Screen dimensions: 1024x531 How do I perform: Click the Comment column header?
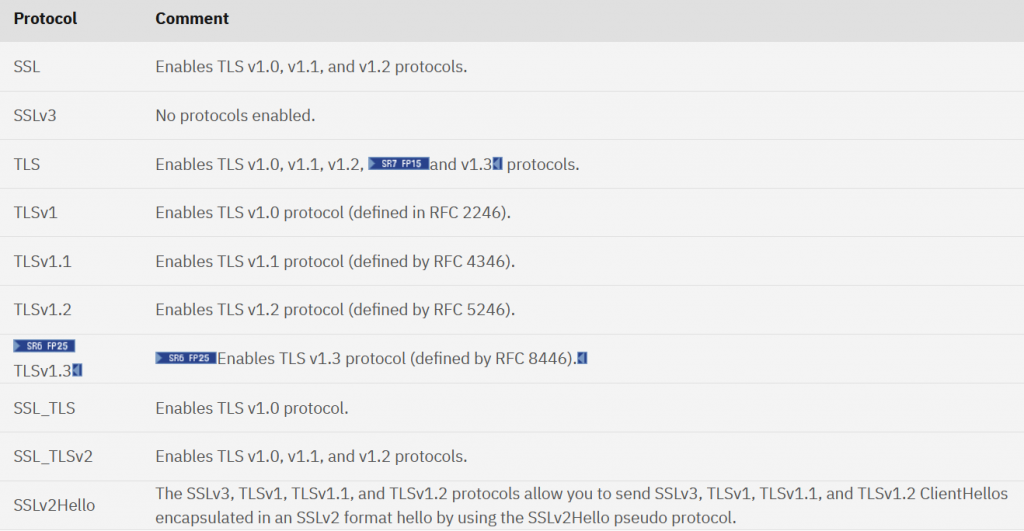[192, 18]
